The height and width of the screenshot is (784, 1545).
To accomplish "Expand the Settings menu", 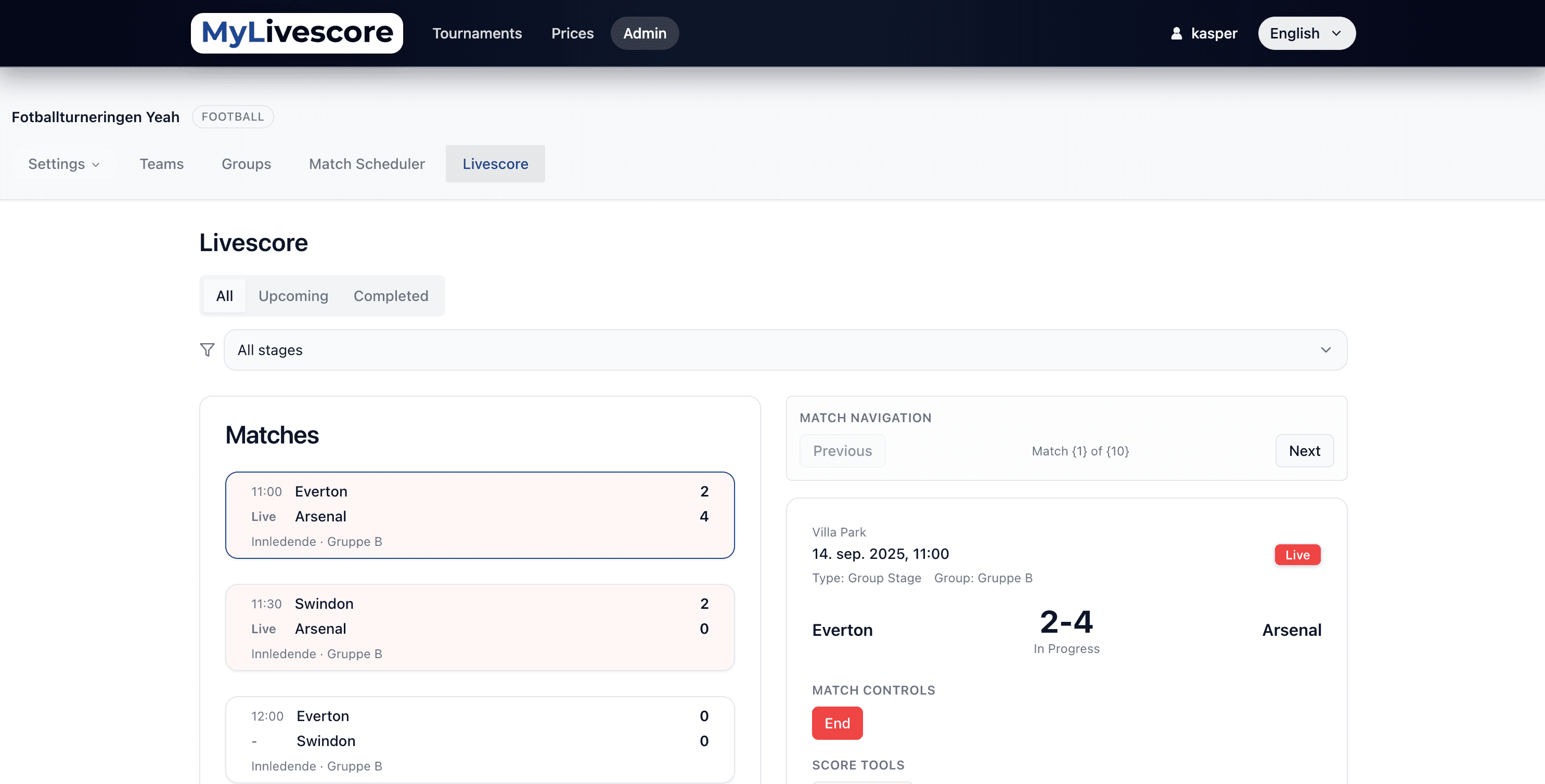I will tap(63, 164).
